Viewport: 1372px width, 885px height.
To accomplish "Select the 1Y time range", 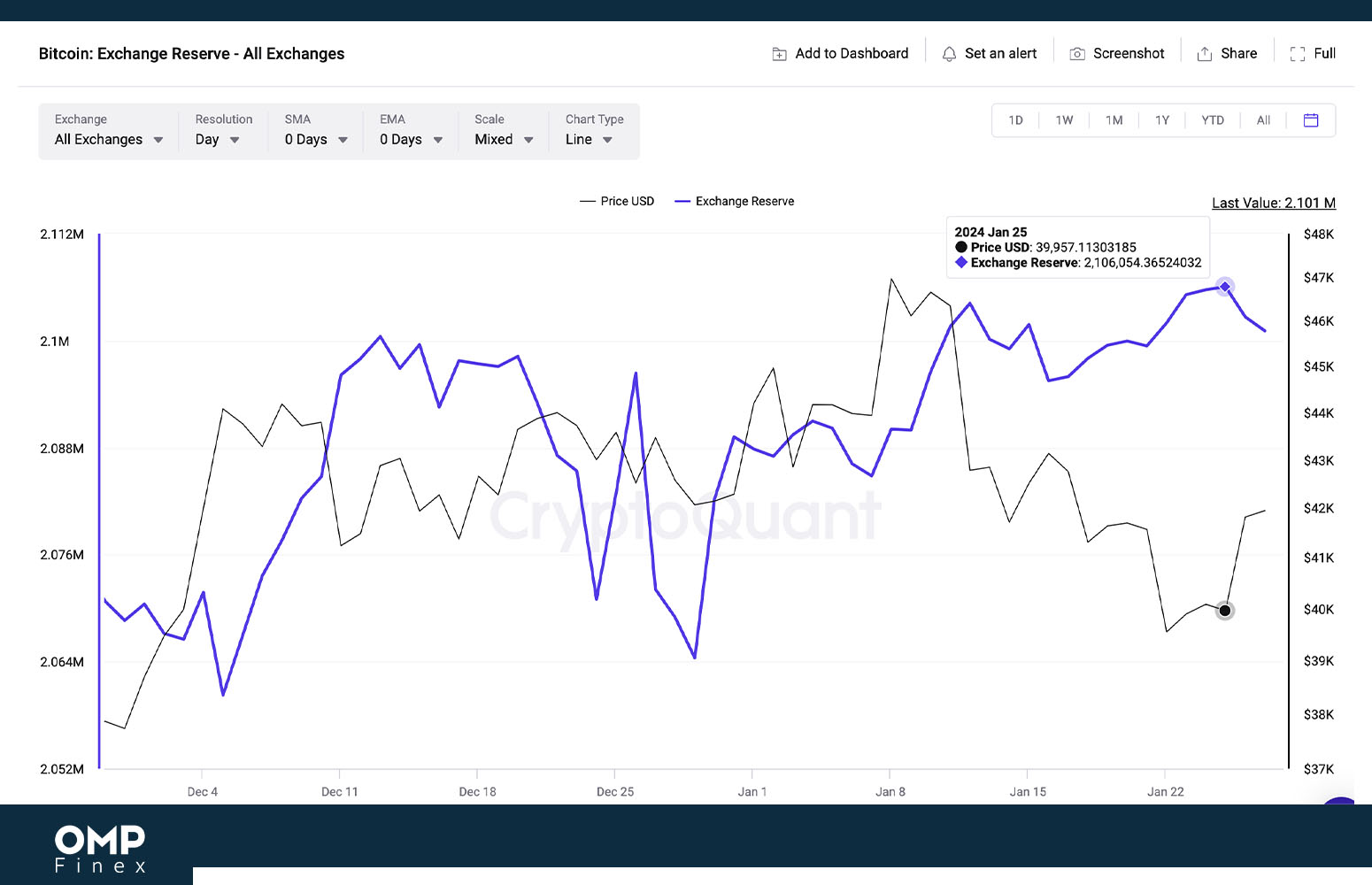I will (1162, 120).
